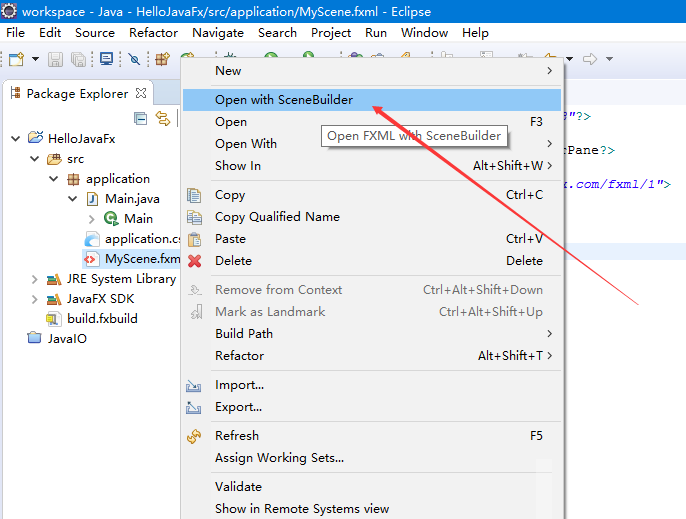Collapse the HelloJavaFx project node
This screenshot has width=686, height=519.
pos(16,139)
